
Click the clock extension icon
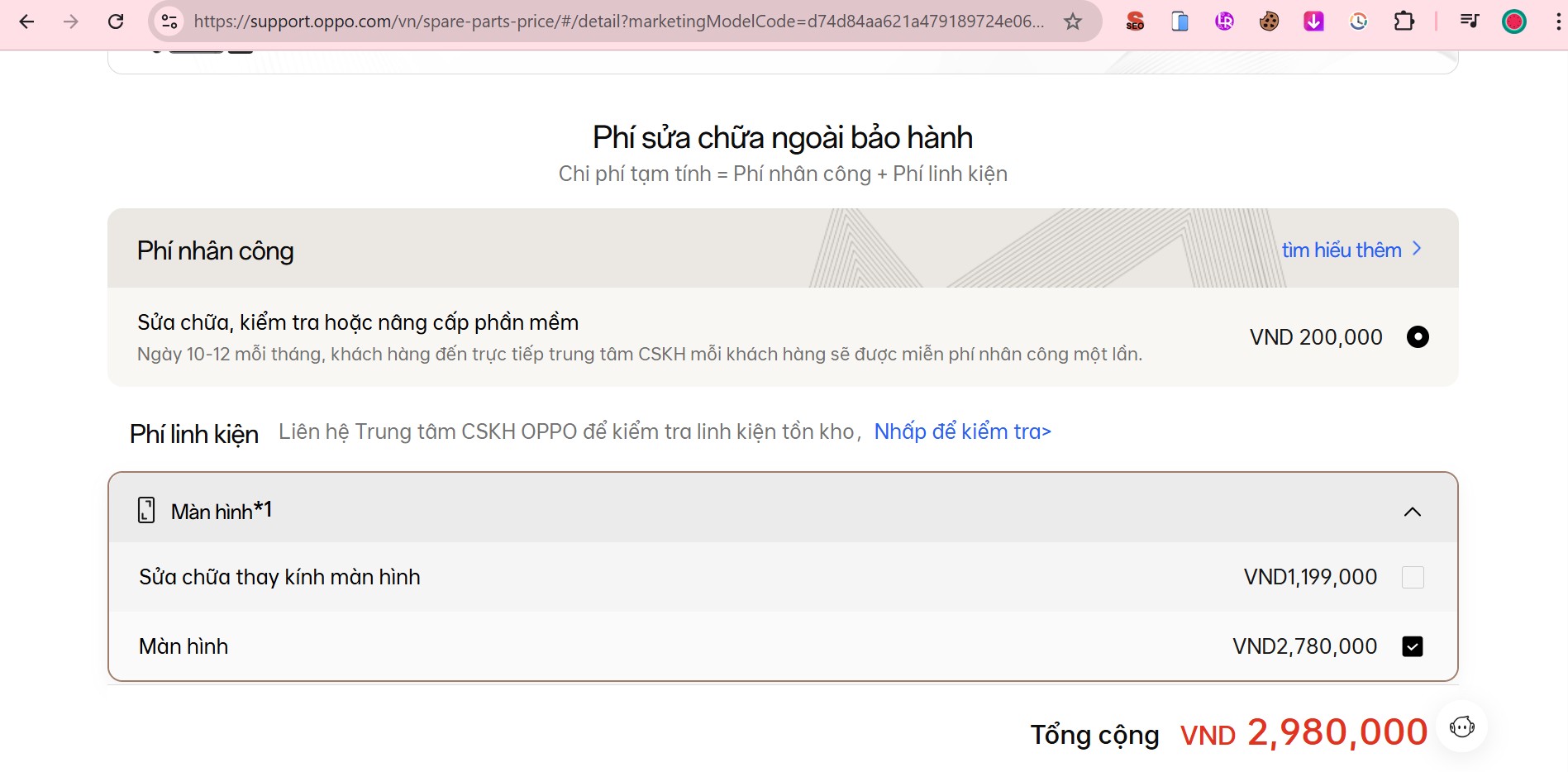pyautogui.click(x=1358, y=21)
